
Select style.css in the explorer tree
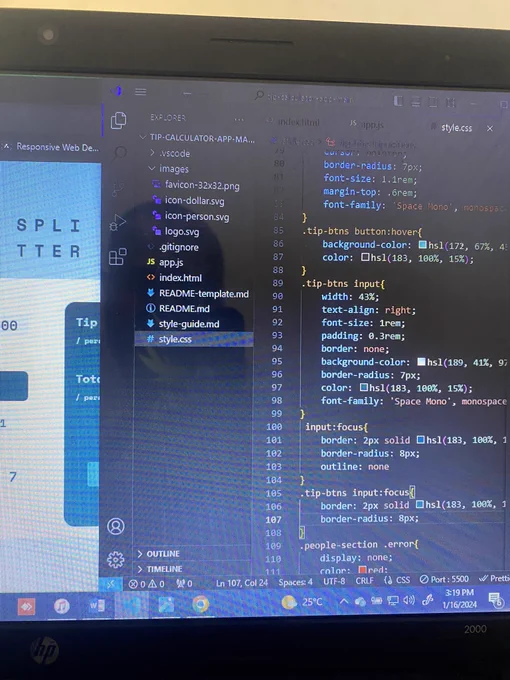194,339
